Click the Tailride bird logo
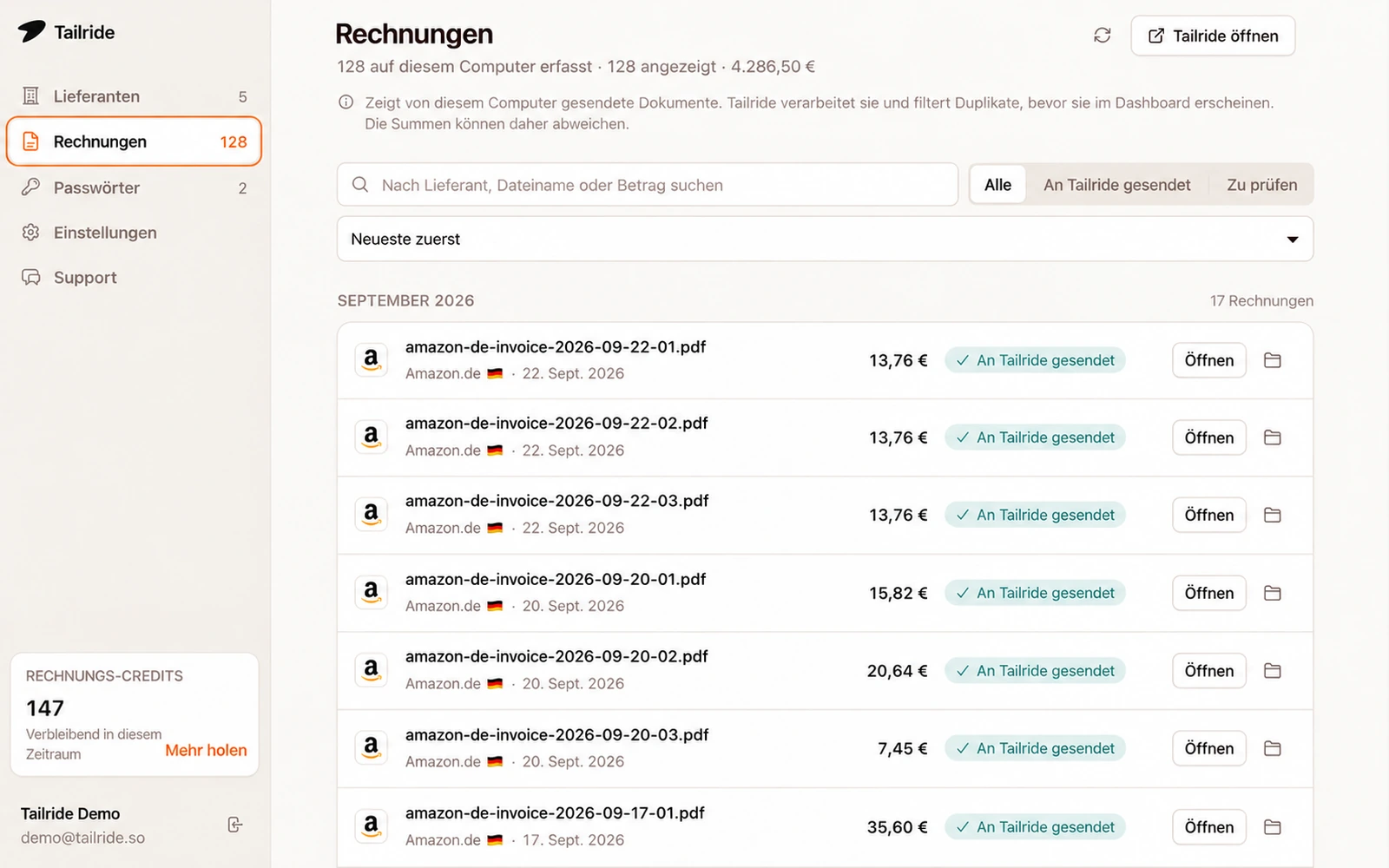 click(x=31, y=31)
